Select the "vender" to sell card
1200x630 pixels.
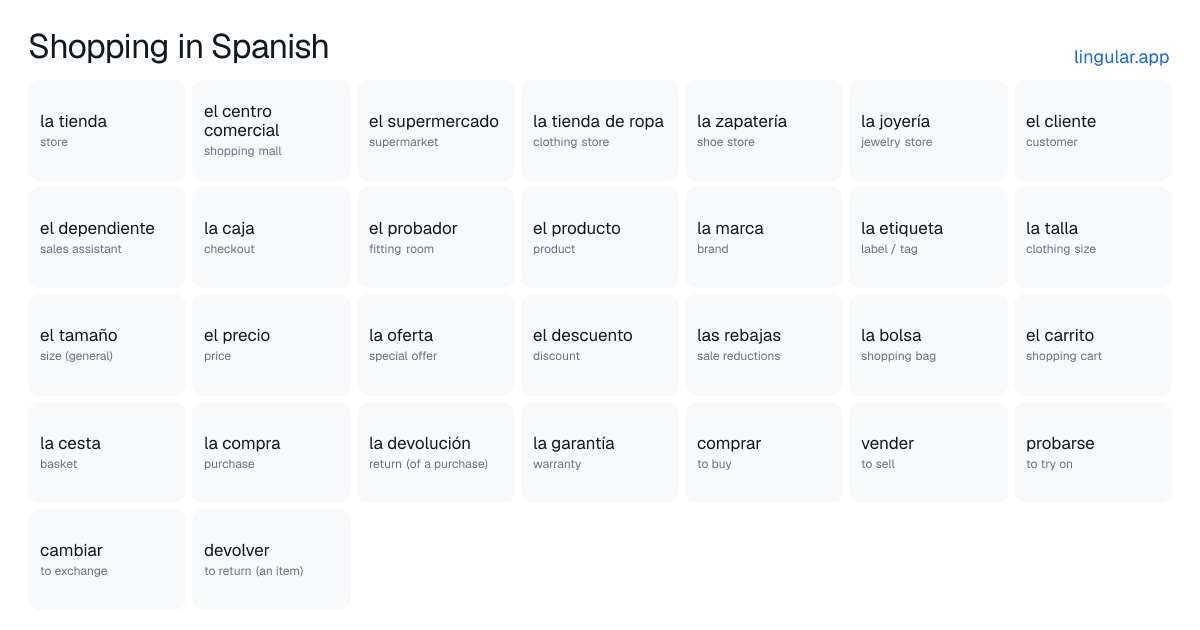tap(928, 452)
